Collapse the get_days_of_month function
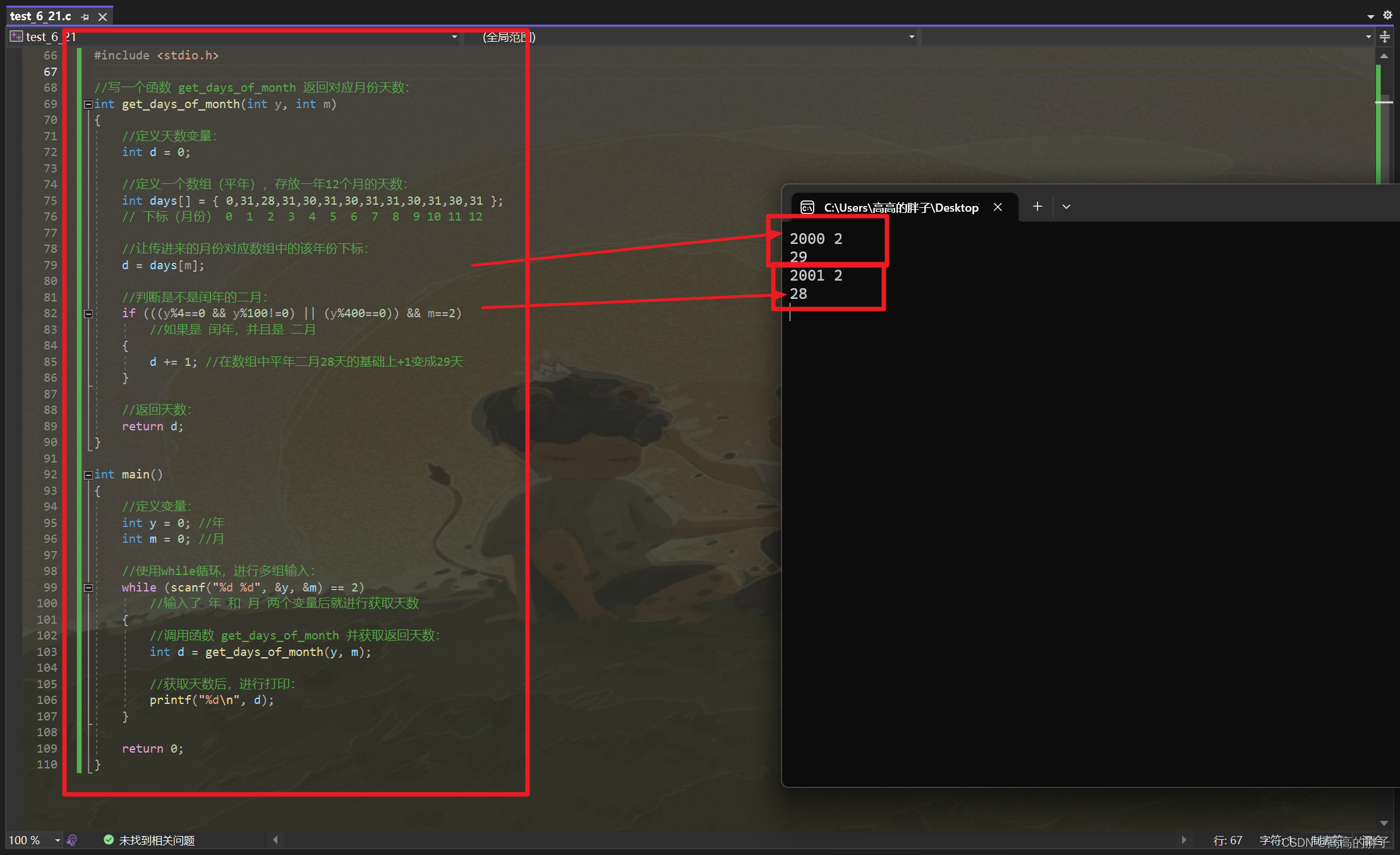This screenshot has width=1400, height=855. pos(88,104)
